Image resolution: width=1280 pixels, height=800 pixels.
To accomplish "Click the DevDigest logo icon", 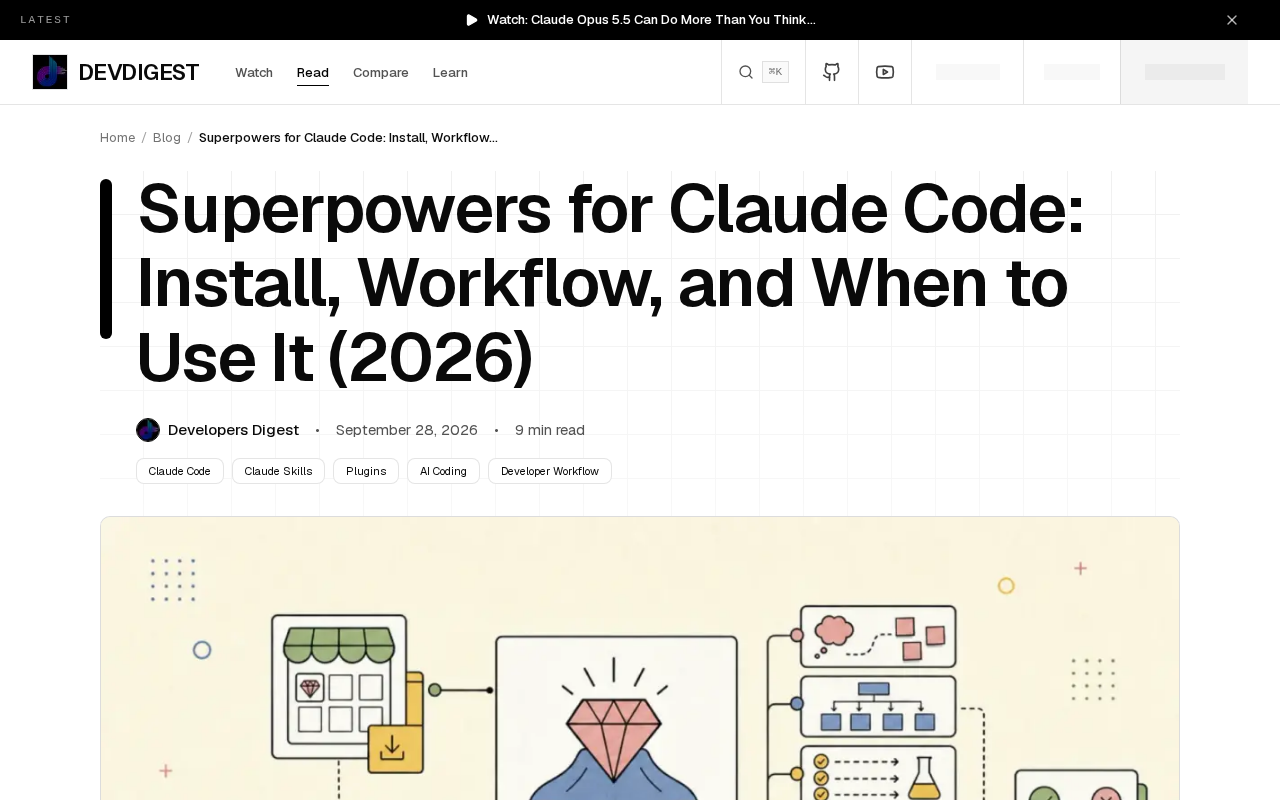I will [50, 72].
